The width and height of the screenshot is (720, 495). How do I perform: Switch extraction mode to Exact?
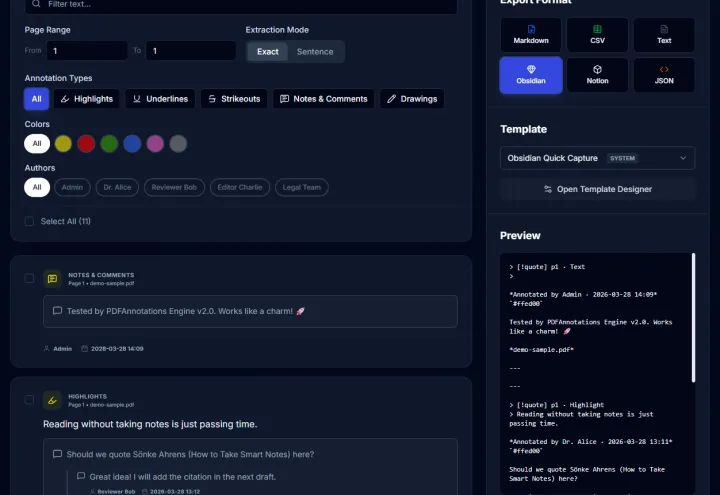(x=268, y=51)
